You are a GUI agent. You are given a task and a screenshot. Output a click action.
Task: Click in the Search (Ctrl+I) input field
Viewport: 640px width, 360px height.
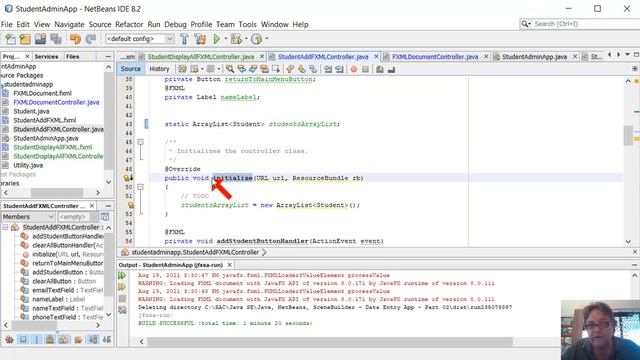(586, 24)
